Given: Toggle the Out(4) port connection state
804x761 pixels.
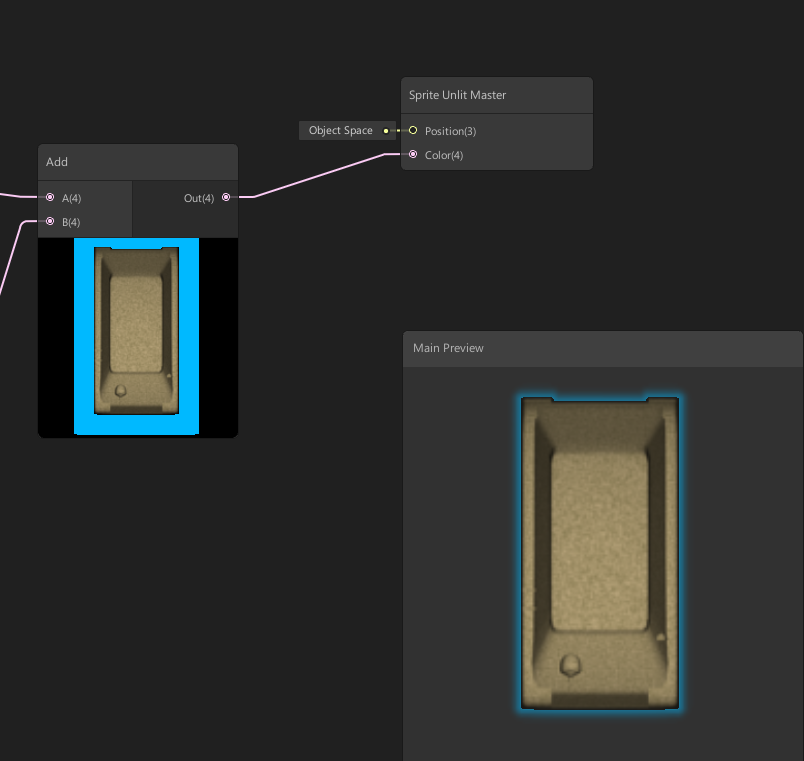Looking at the screenshot, I should click(226, 197).
